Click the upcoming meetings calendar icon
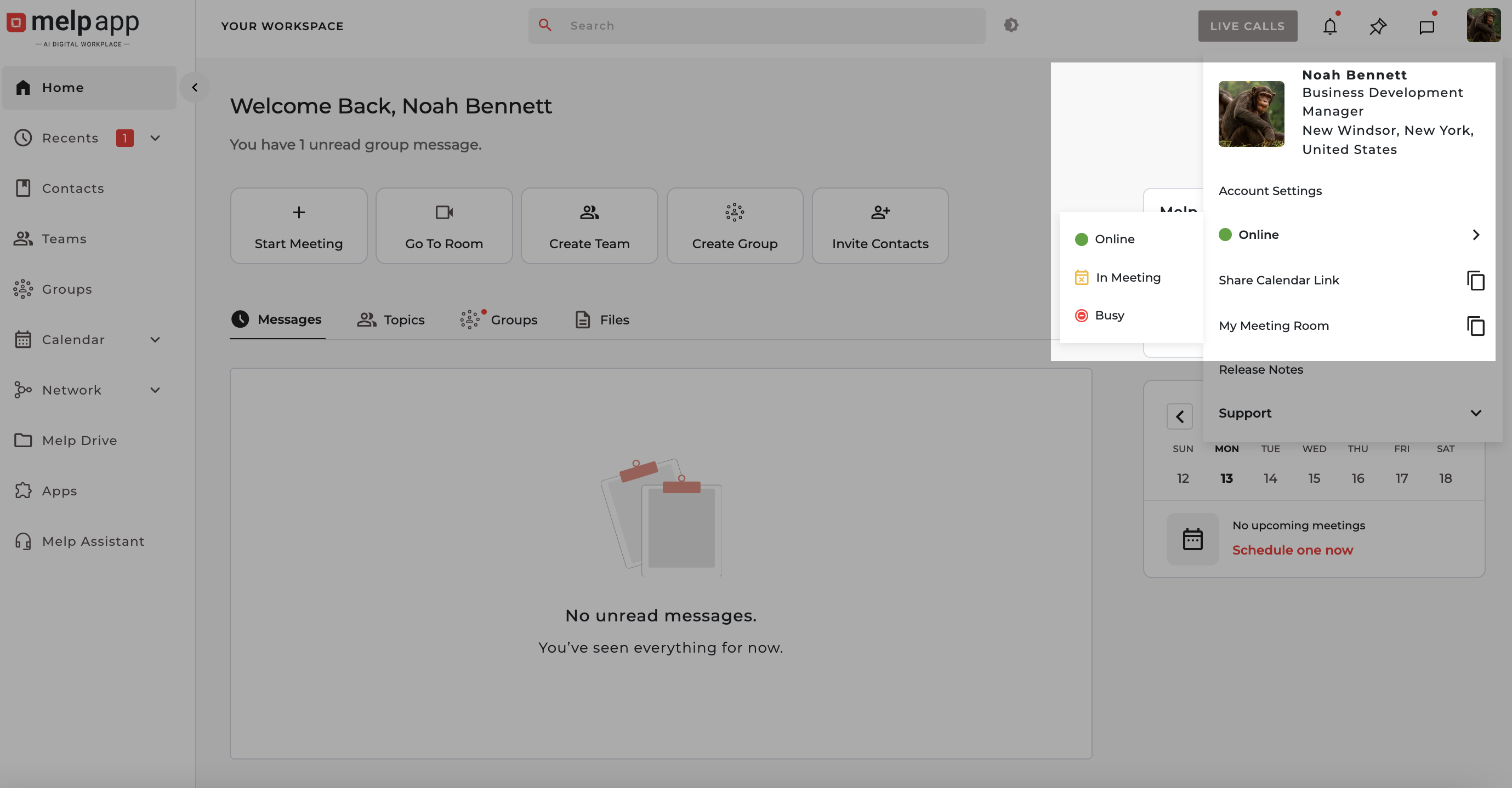 tap(1193, 539)
